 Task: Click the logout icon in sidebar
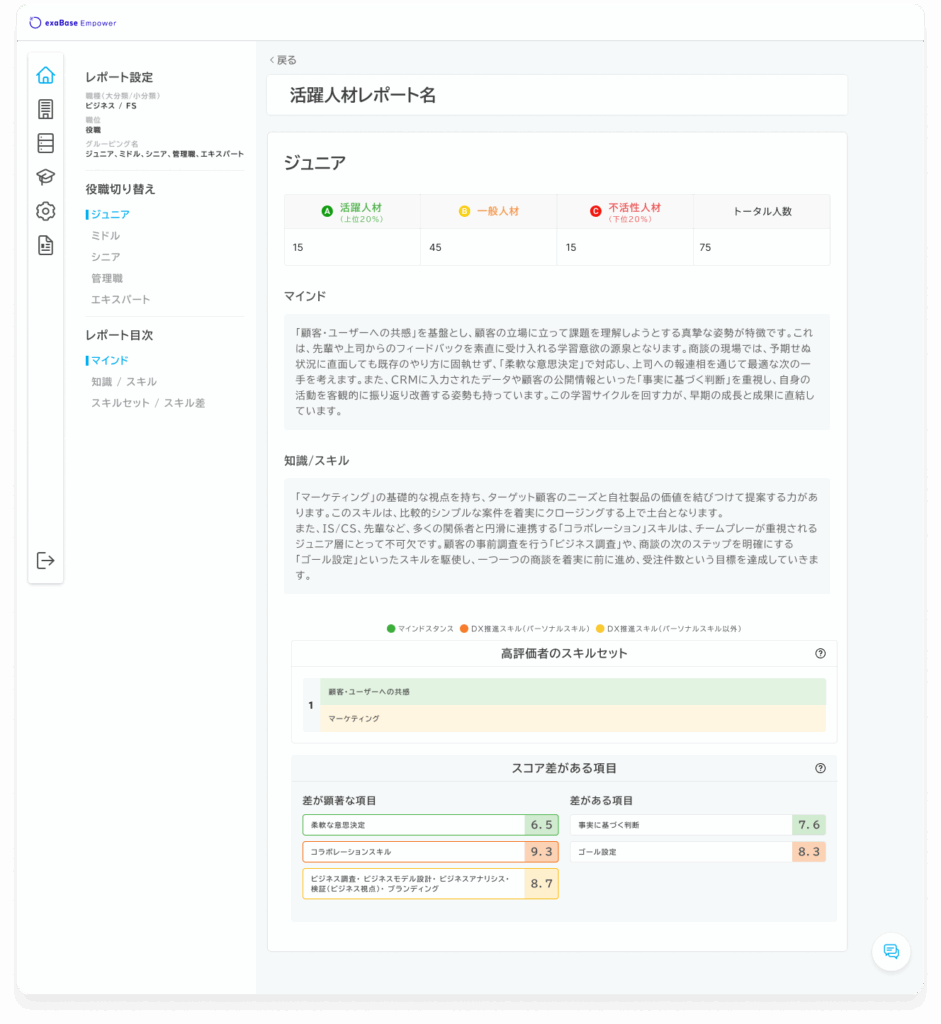coord(45,560)
